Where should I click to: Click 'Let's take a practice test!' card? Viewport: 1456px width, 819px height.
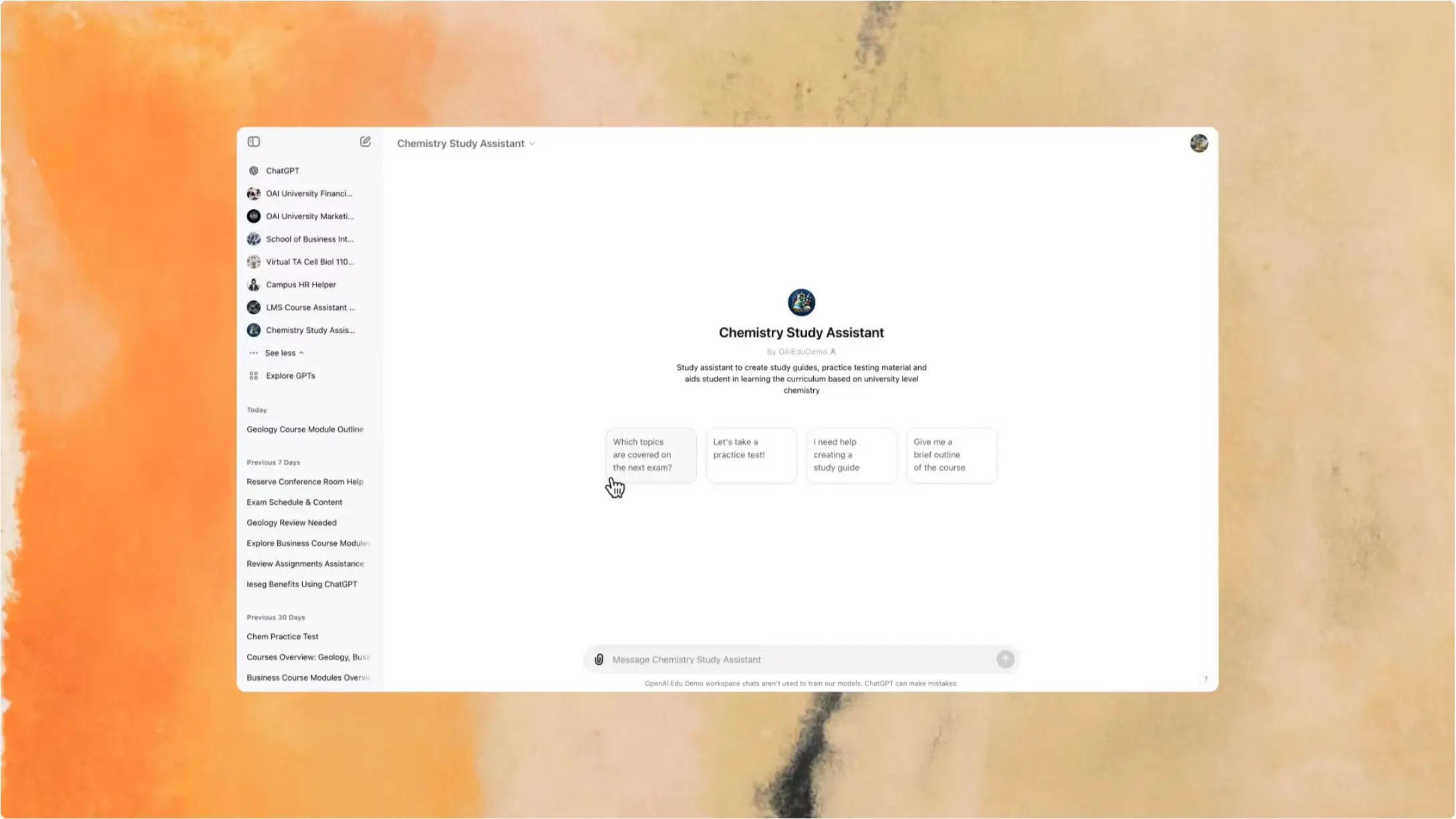pos(750,455)
